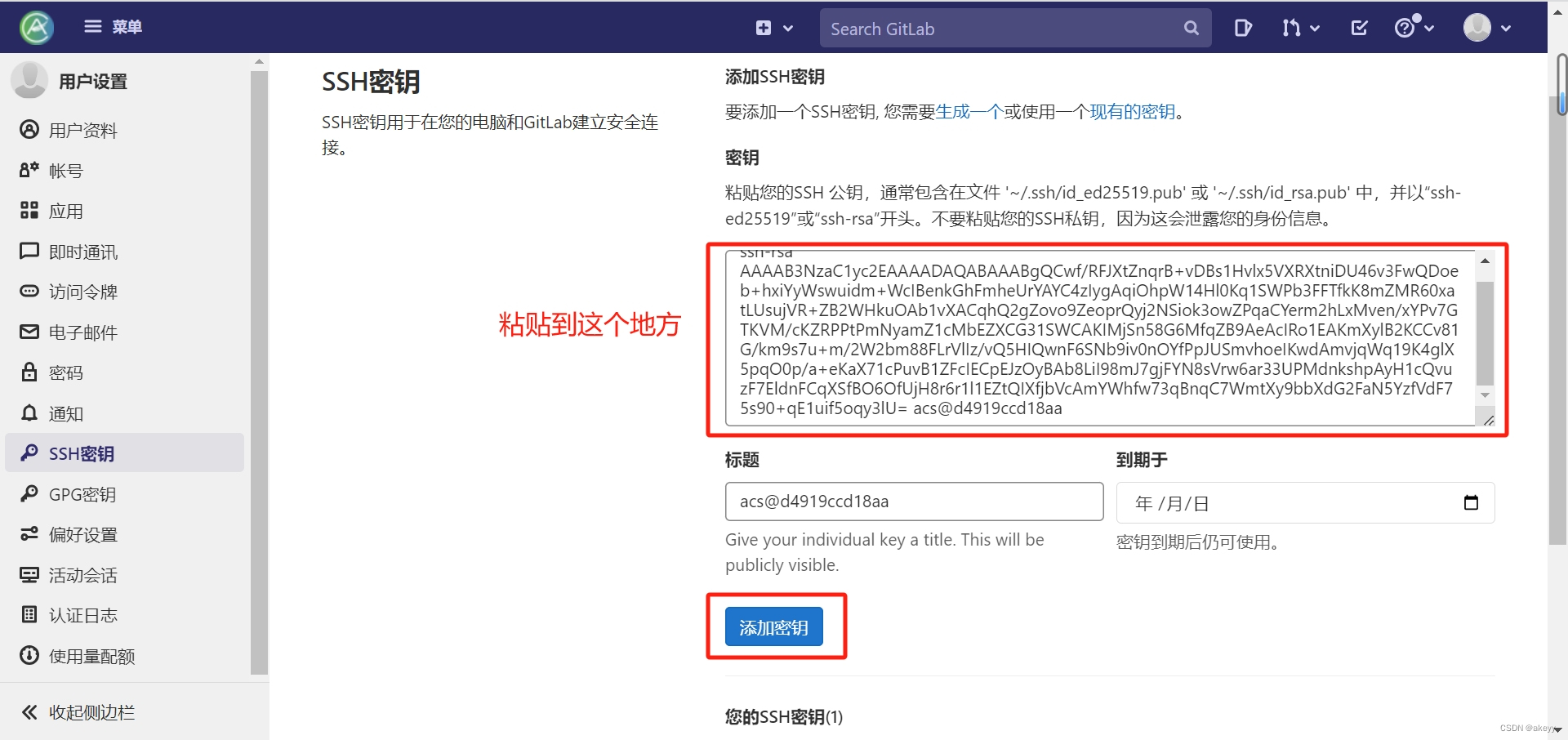Select the GPG密钥 key icon
This screenshot has width=1568, height=740.
29,494
